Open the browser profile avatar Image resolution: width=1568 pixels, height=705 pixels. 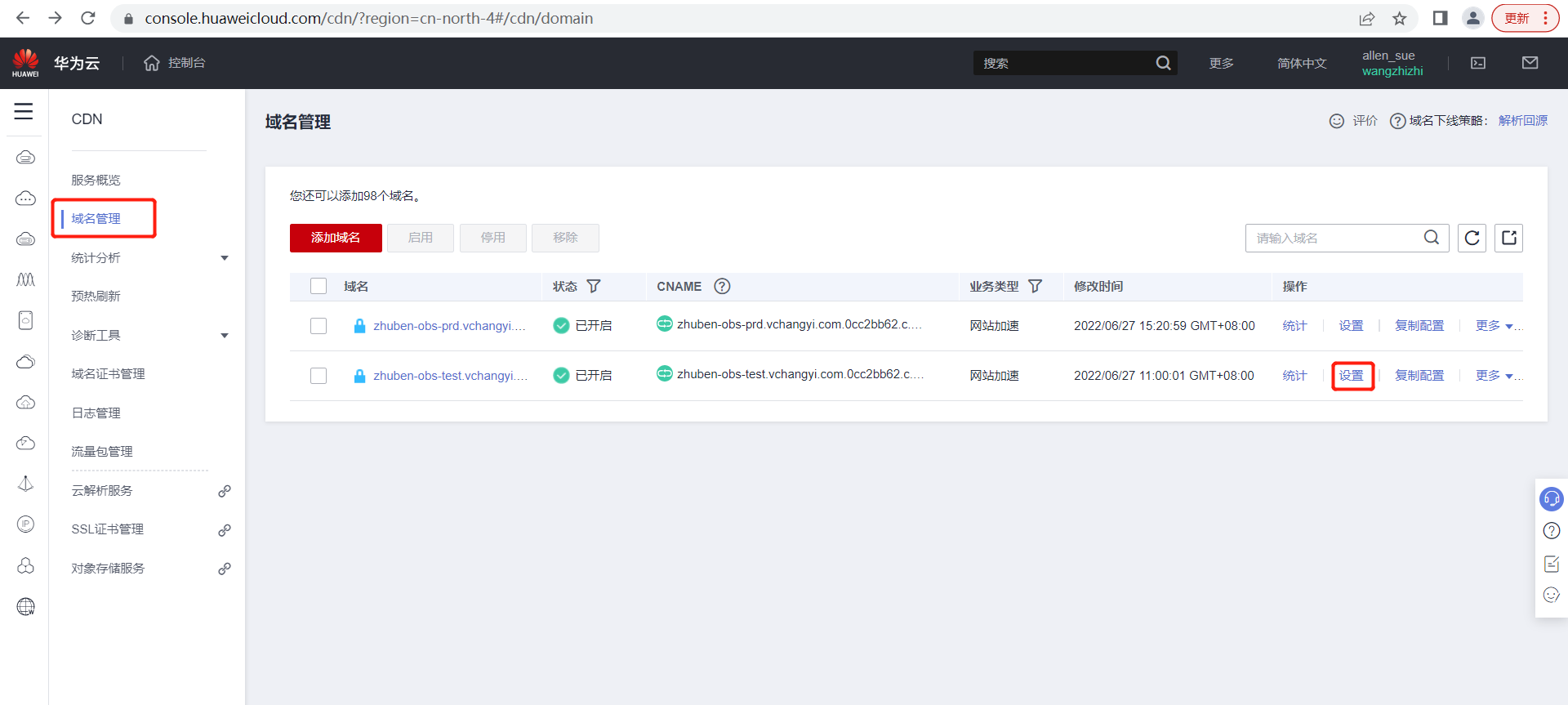(1472, 18)
